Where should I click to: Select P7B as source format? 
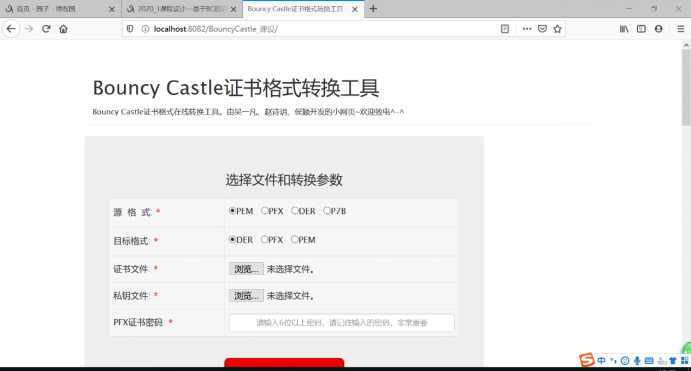(x=327, y=211)
